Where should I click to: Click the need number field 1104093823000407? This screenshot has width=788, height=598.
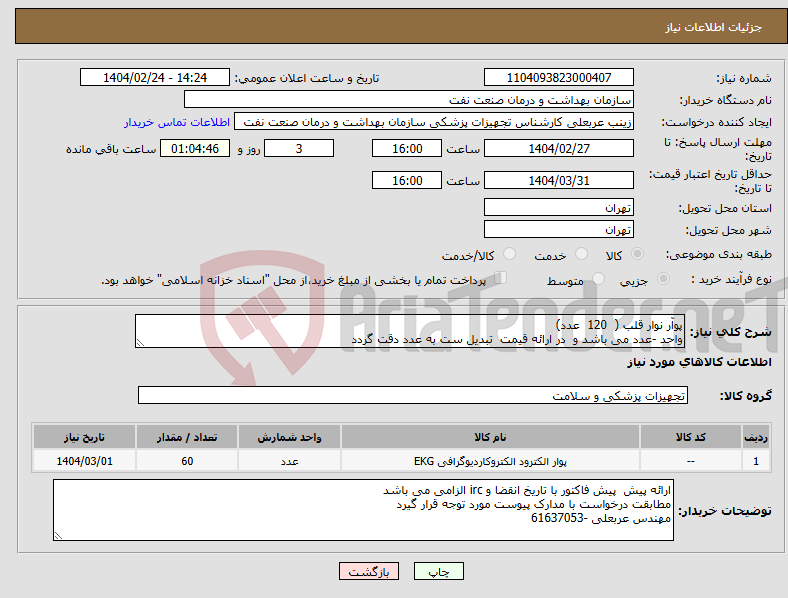tap(558, 77)
